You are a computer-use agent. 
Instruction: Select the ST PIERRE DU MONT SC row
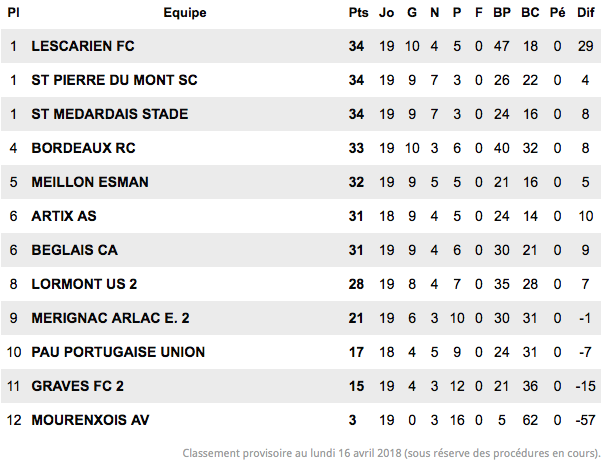pyautogui.click(x=301, y=80)
